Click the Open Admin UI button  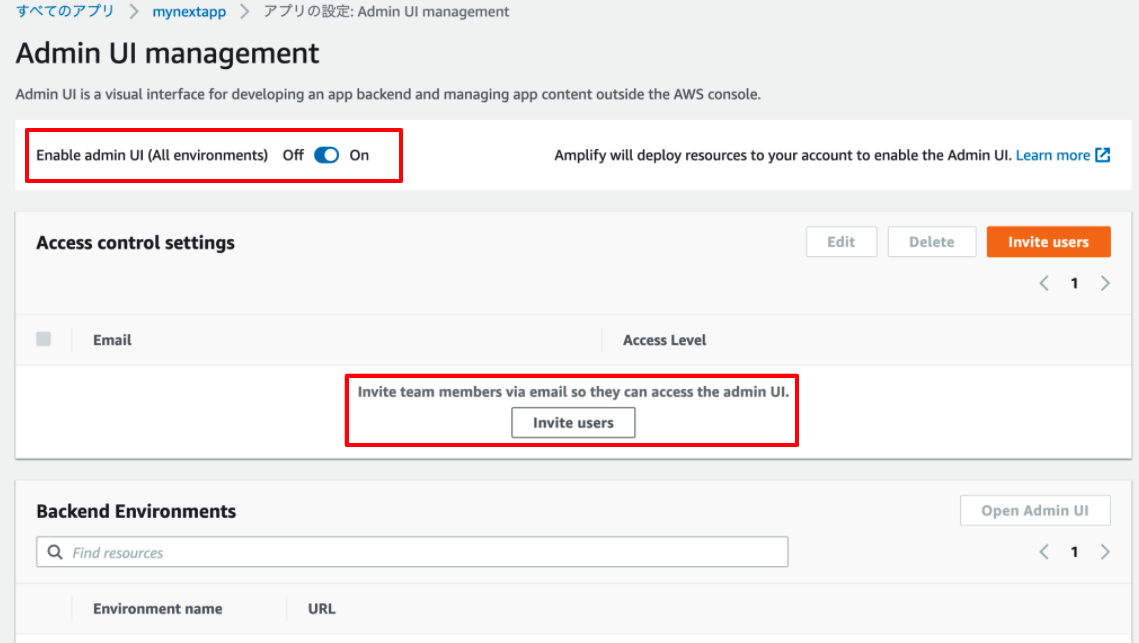click(x=1035, y=511)
